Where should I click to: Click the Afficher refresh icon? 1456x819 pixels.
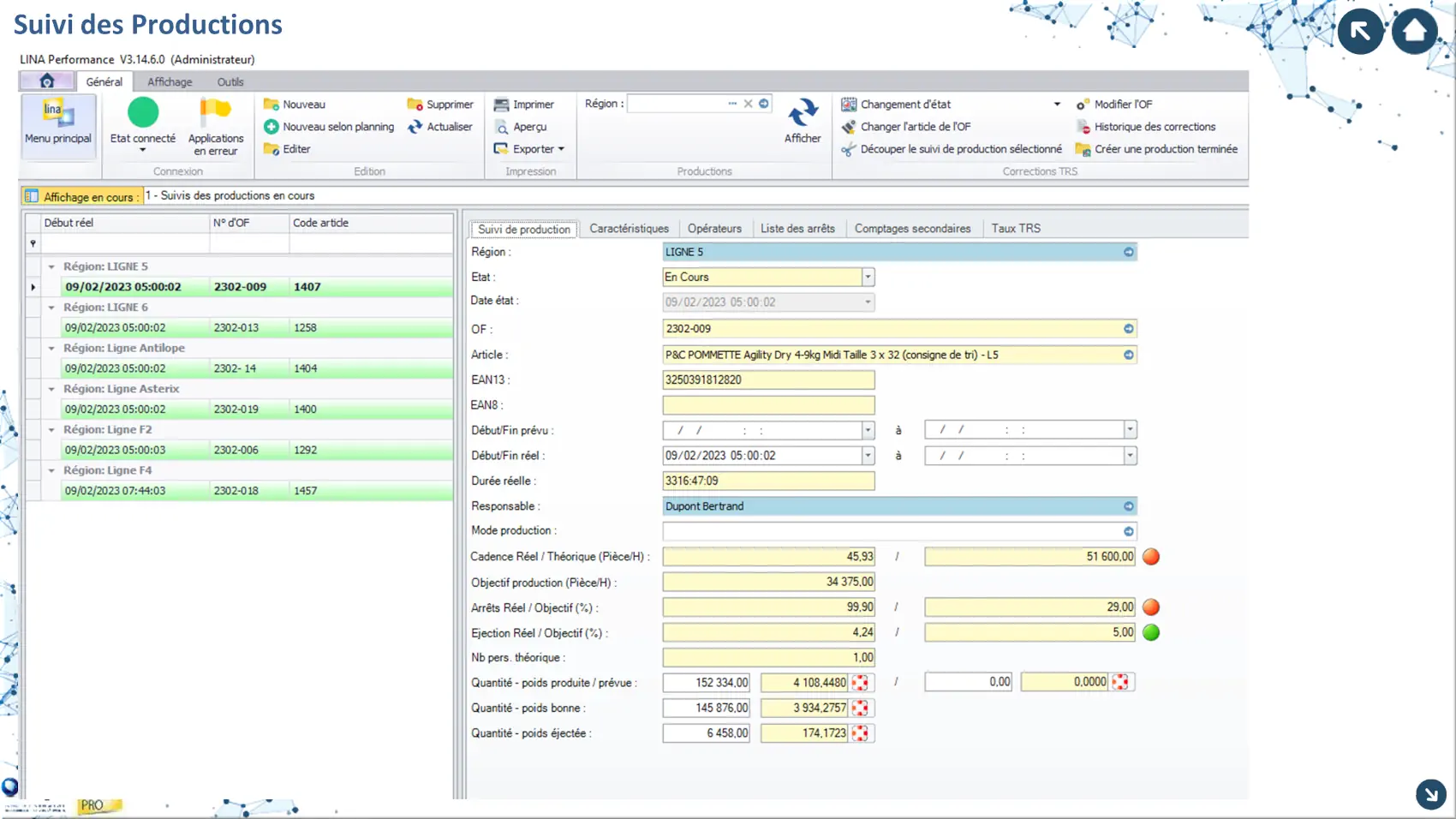coord(803,114)
